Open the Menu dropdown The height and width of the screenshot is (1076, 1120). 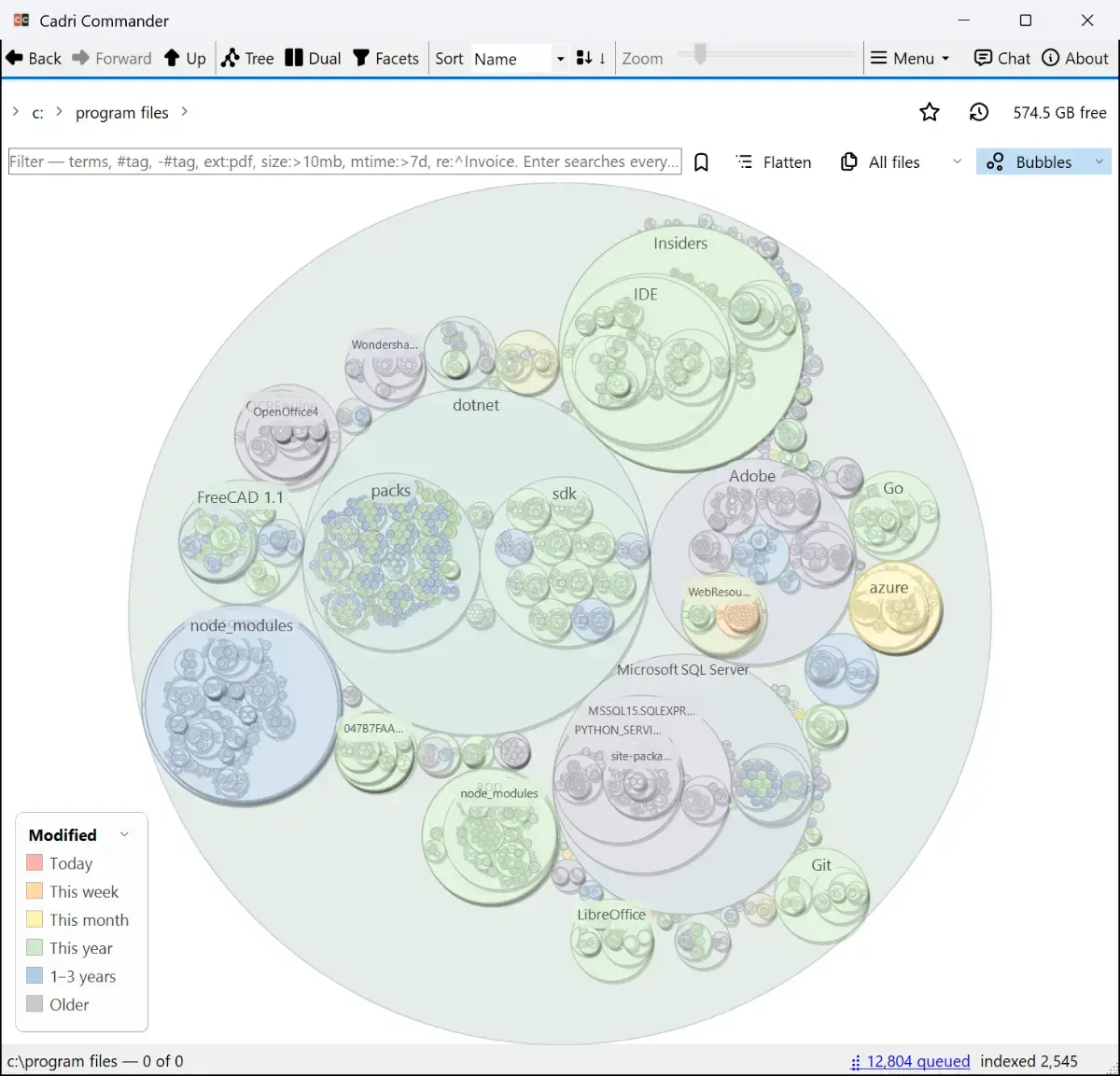coord(910,58)
